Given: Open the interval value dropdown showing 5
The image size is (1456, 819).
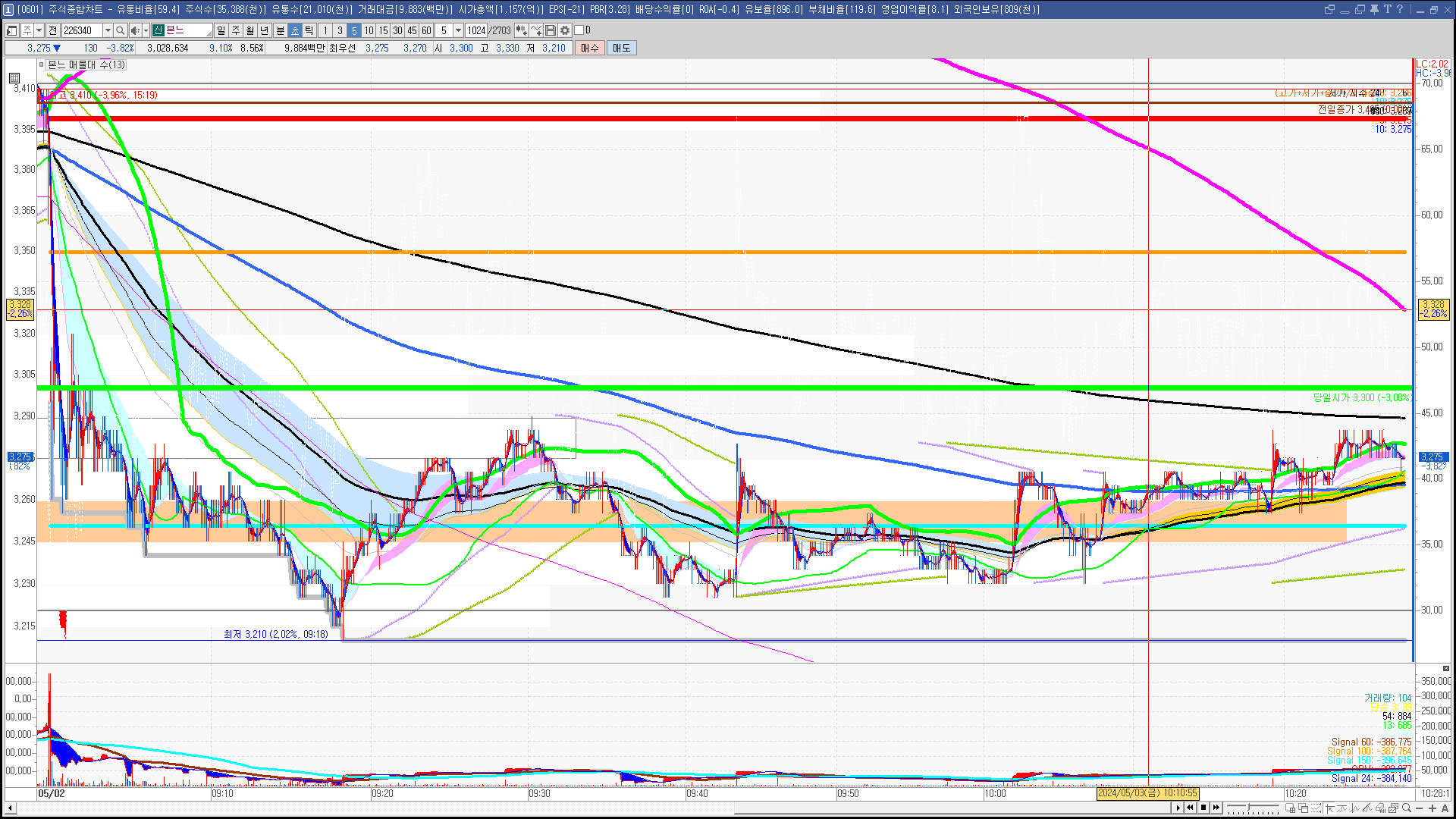Looking at the screenshot, I should (458, 30).
